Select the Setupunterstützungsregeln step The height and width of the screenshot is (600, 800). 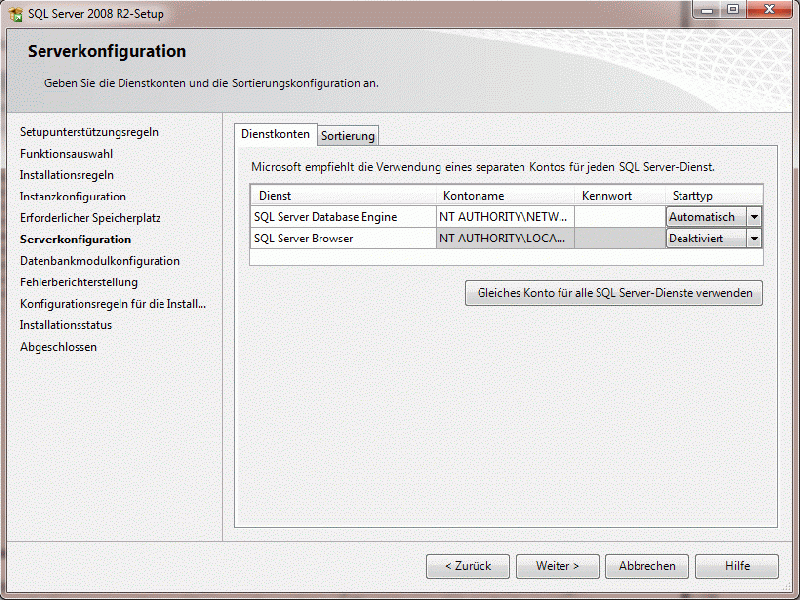[89, 132]
